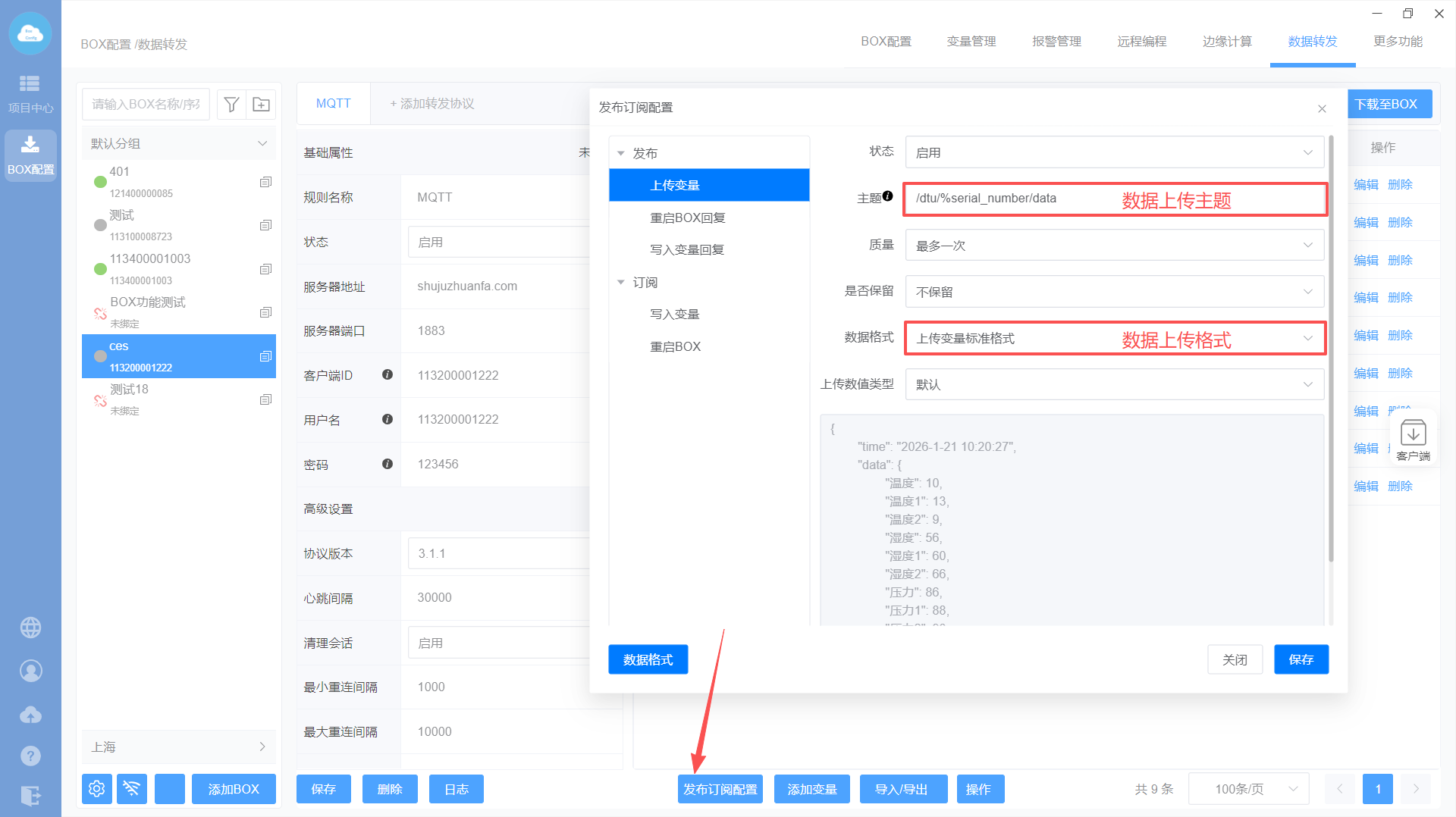Open the project center sidebar icon
This screenshot has width=1456, height=817.
click(x=30, y=93)
